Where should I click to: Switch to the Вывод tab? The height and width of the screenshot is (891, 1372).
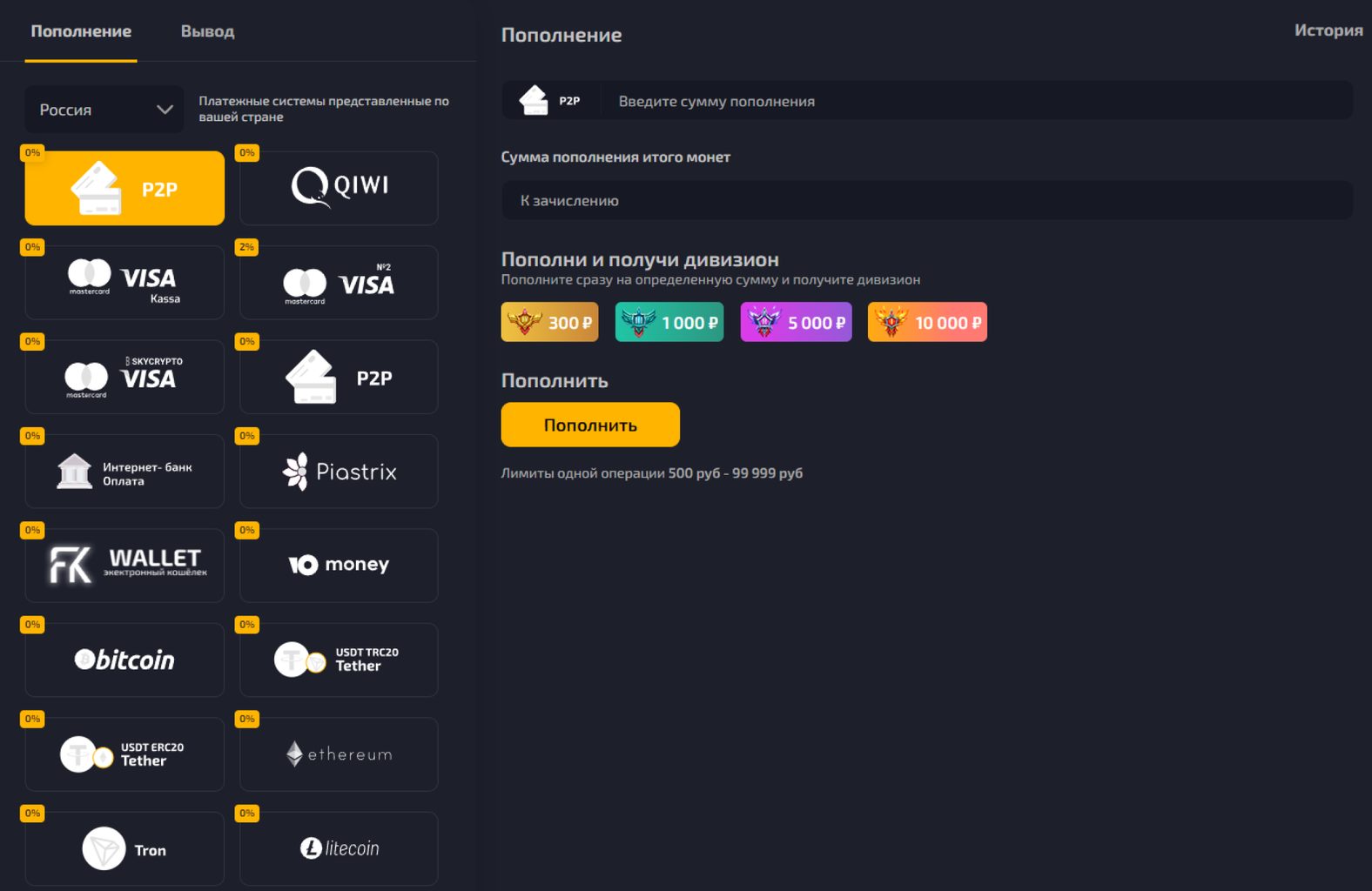207,31
